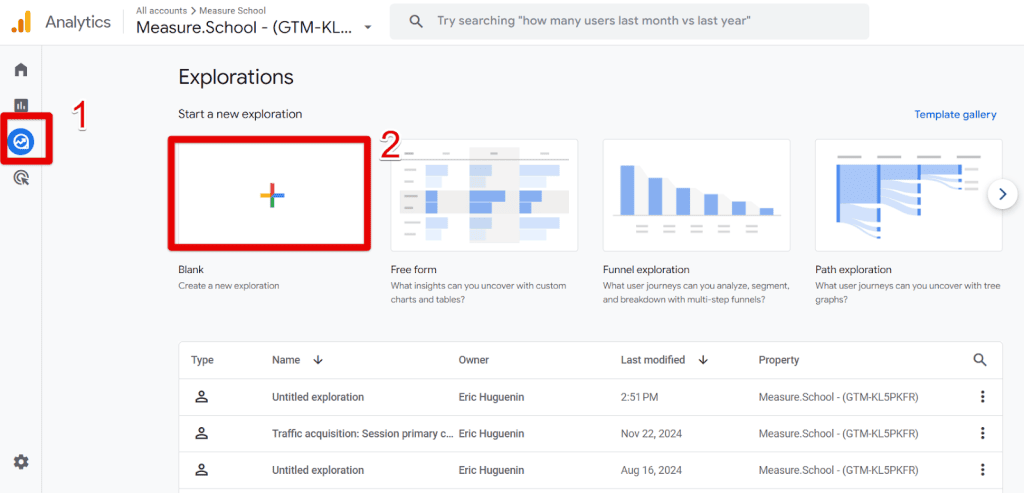
Task: Click the 2:51 PM time cell
Action: (637, 397)
